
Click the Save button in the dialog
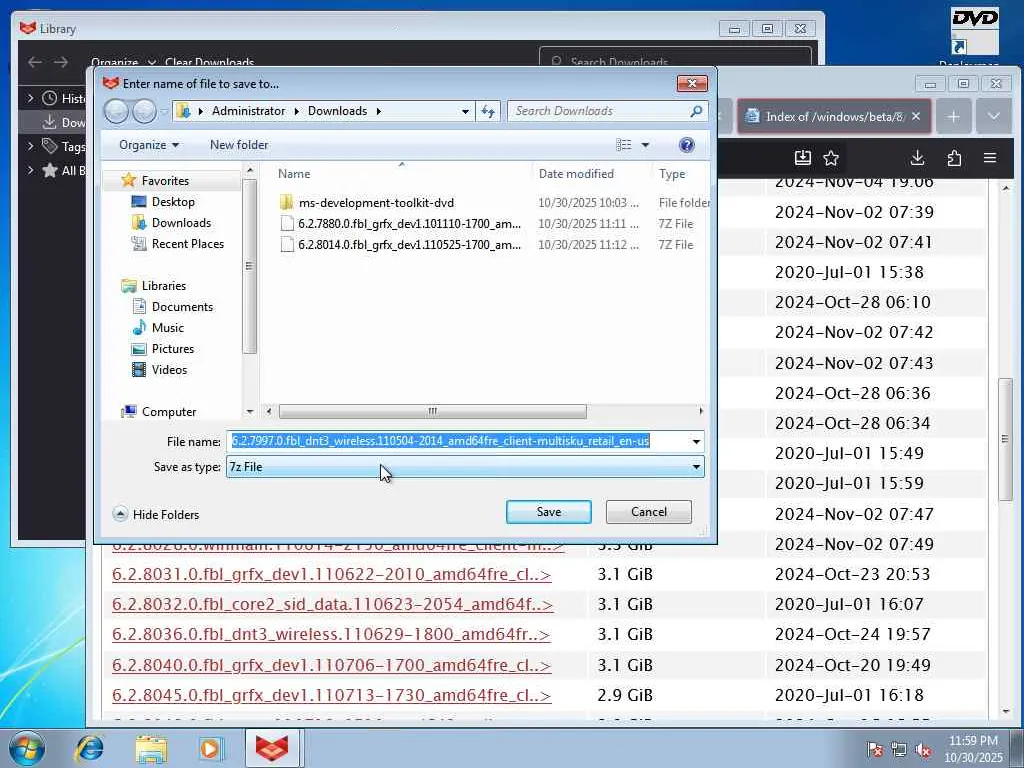[x=549, y=512]
